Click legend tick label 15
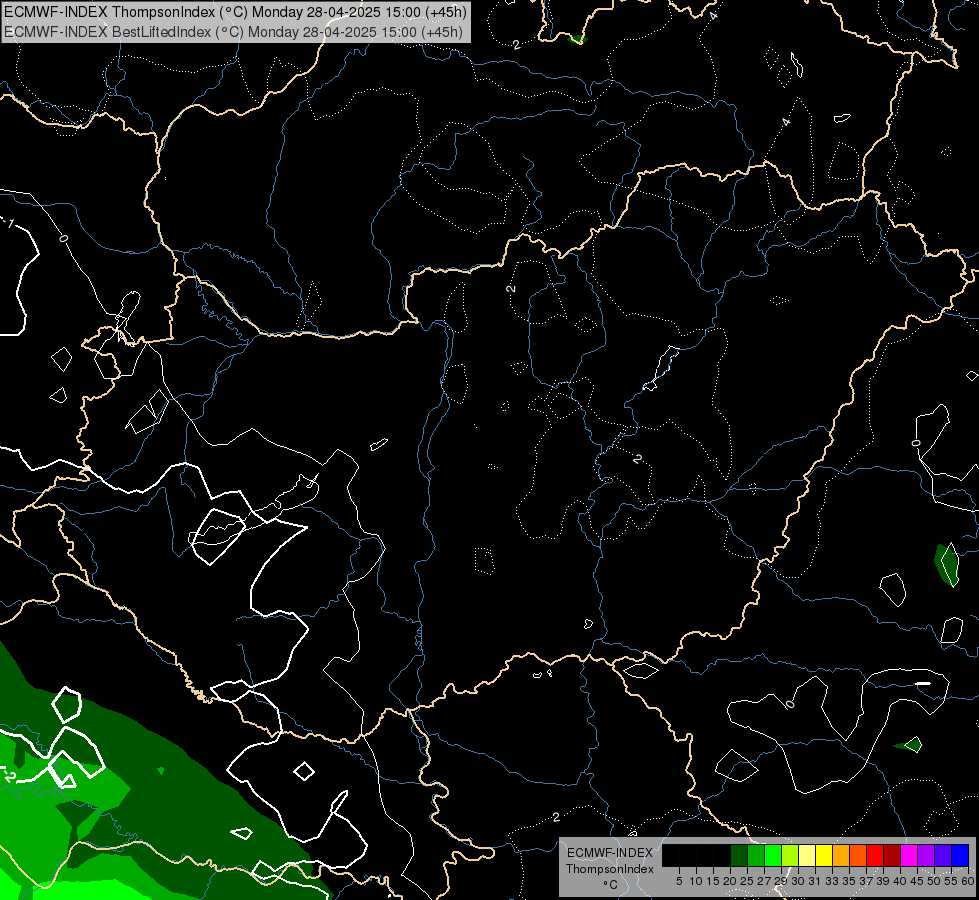Image resolution: width=979 pixels, height=900 pixels. point(713,881)
